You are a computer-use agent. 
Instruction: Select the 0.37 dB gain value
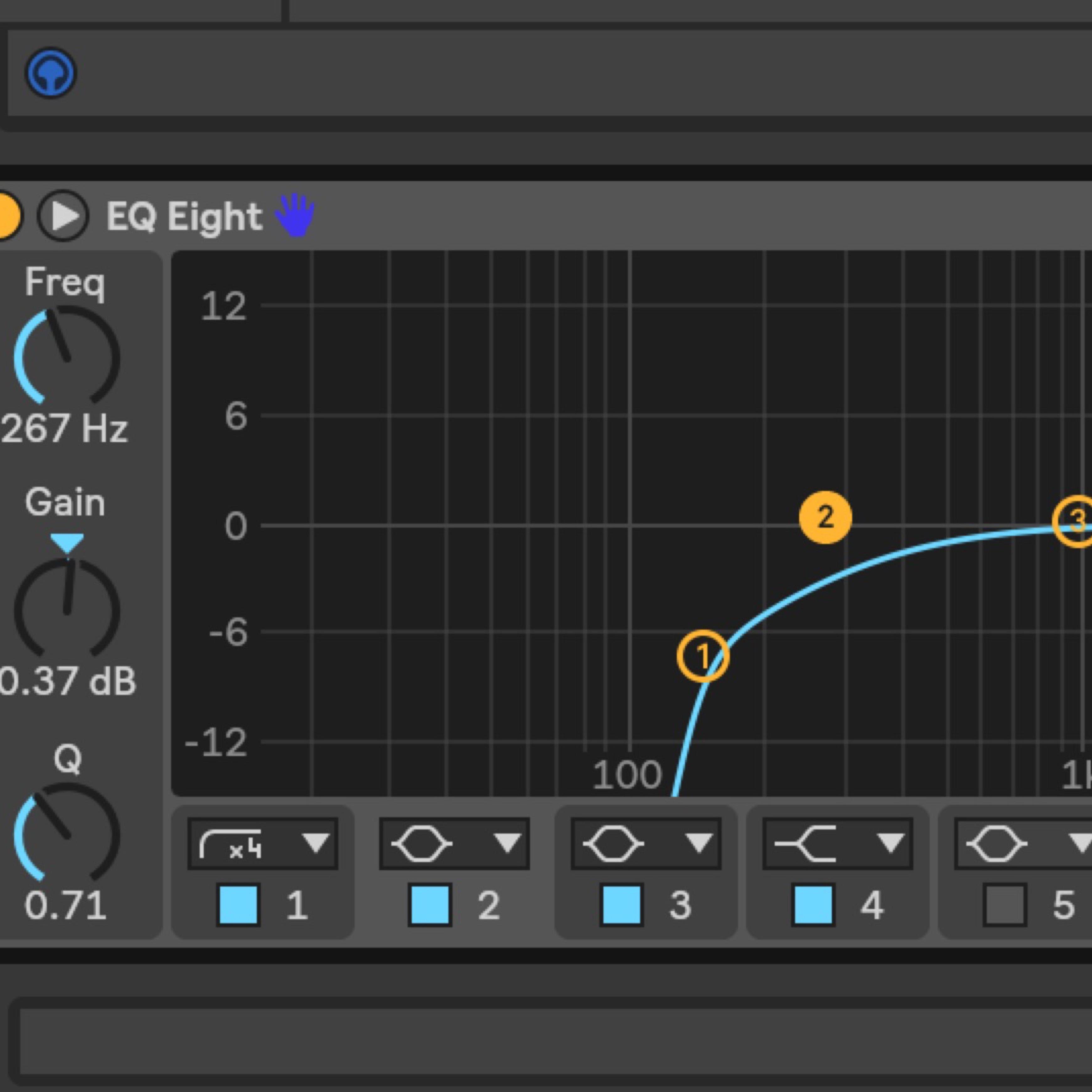68,681
